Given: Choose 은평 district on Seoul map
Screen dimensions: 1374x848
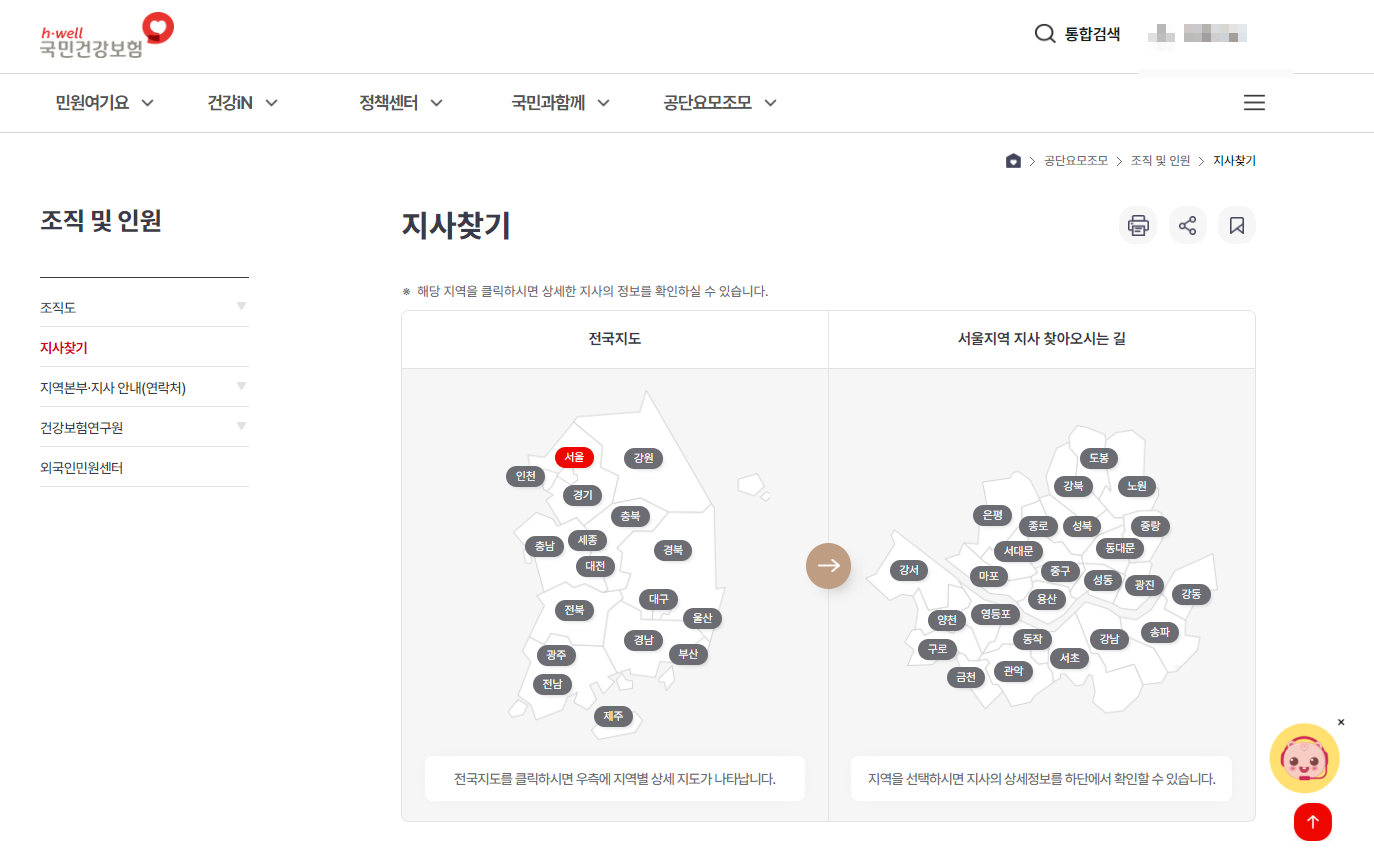Looking at the screenshot, I should click(x=992, y=515).
